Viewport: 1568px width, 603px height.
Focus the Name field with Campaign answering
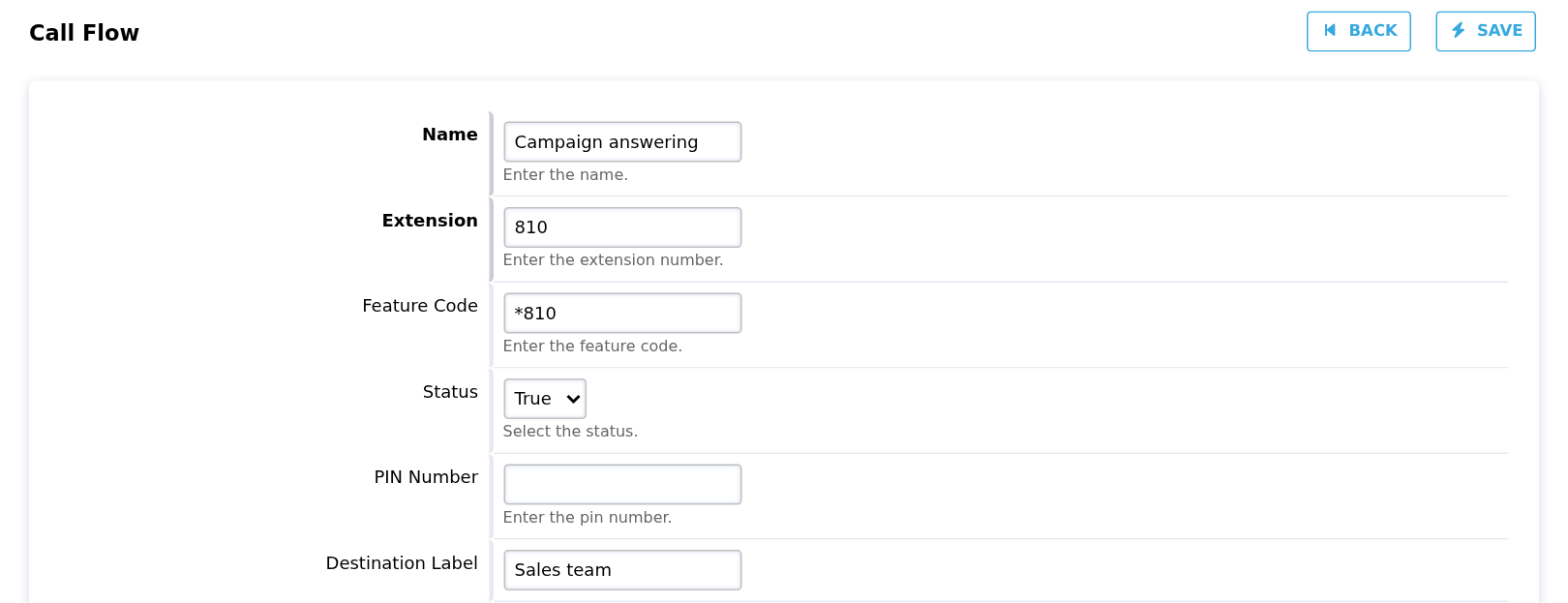pos(622,141)
